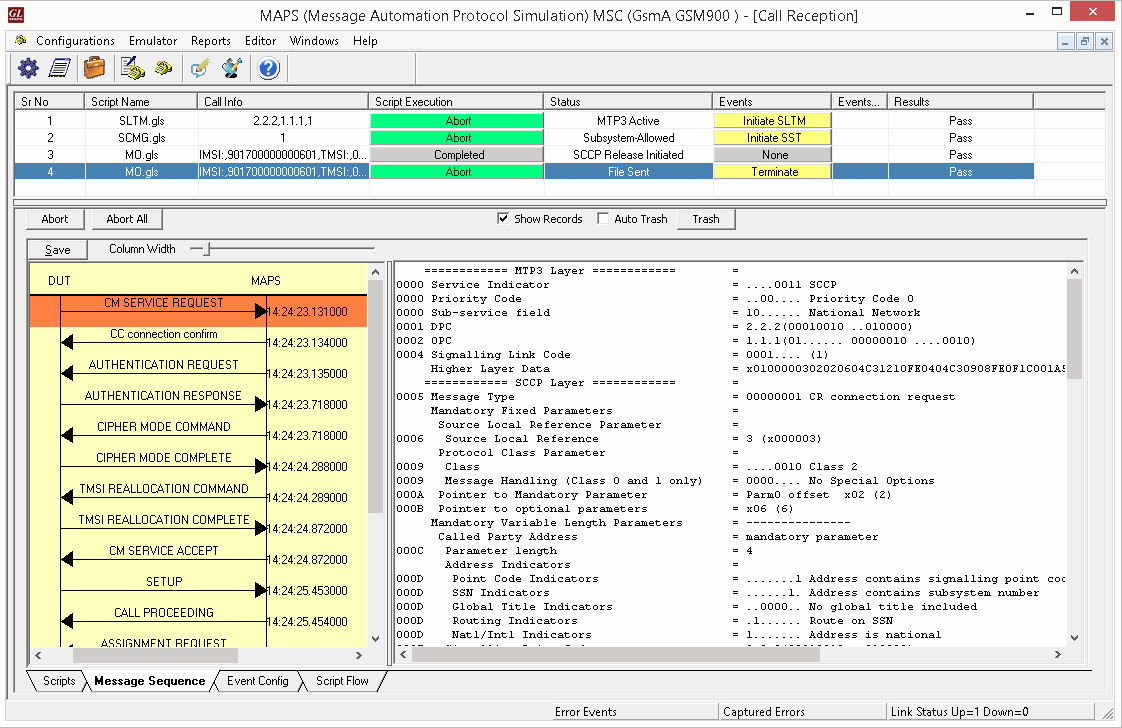This screenshot has width=1122, height=728.
Task: Click the Captured Errors status bar entry
Action: click(x=802, y=712)
